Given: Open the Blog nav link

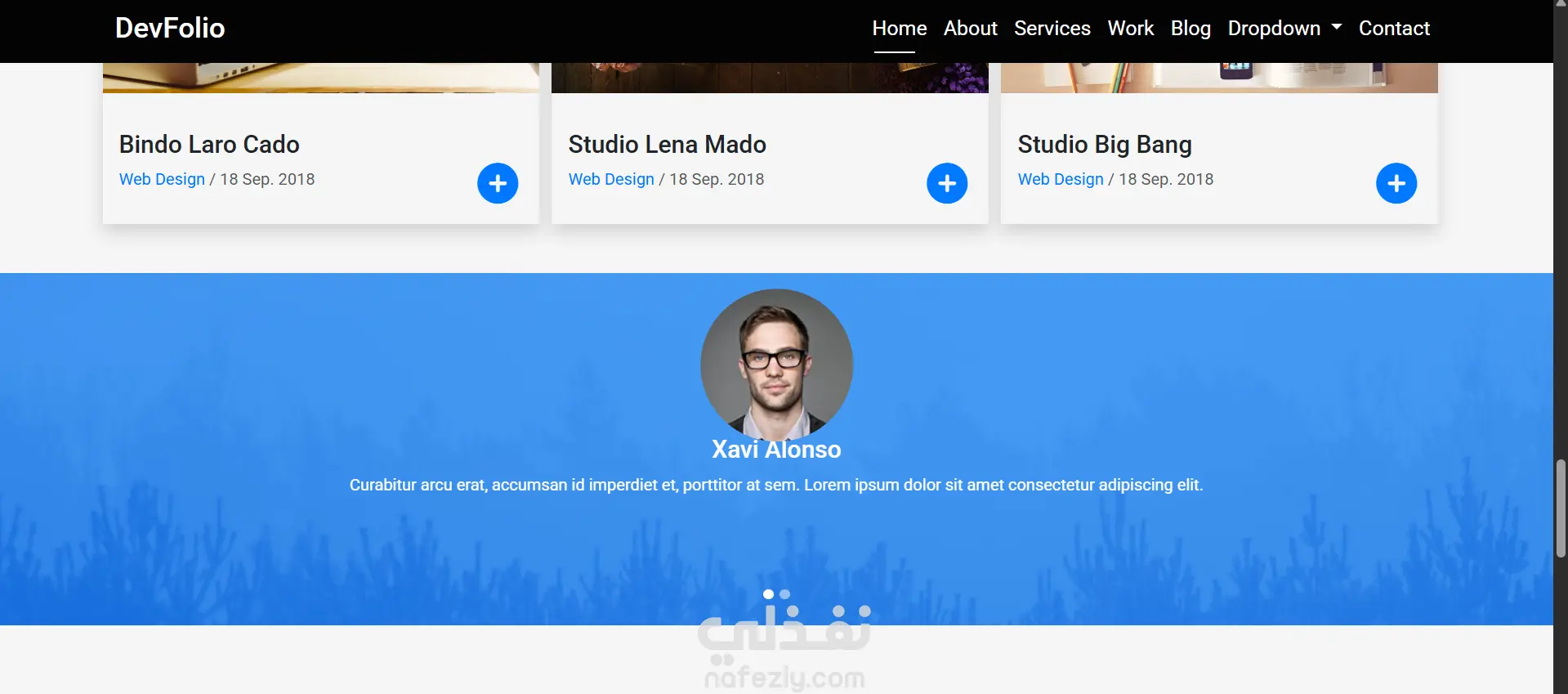Looking at the screenshot, I should [1191, 29].
